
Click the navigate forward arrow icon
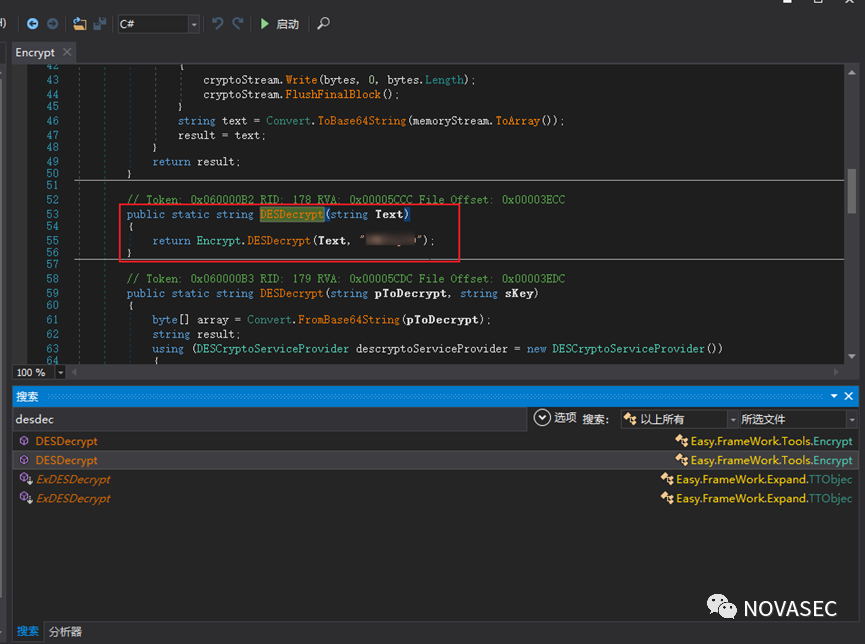[52, 23]
